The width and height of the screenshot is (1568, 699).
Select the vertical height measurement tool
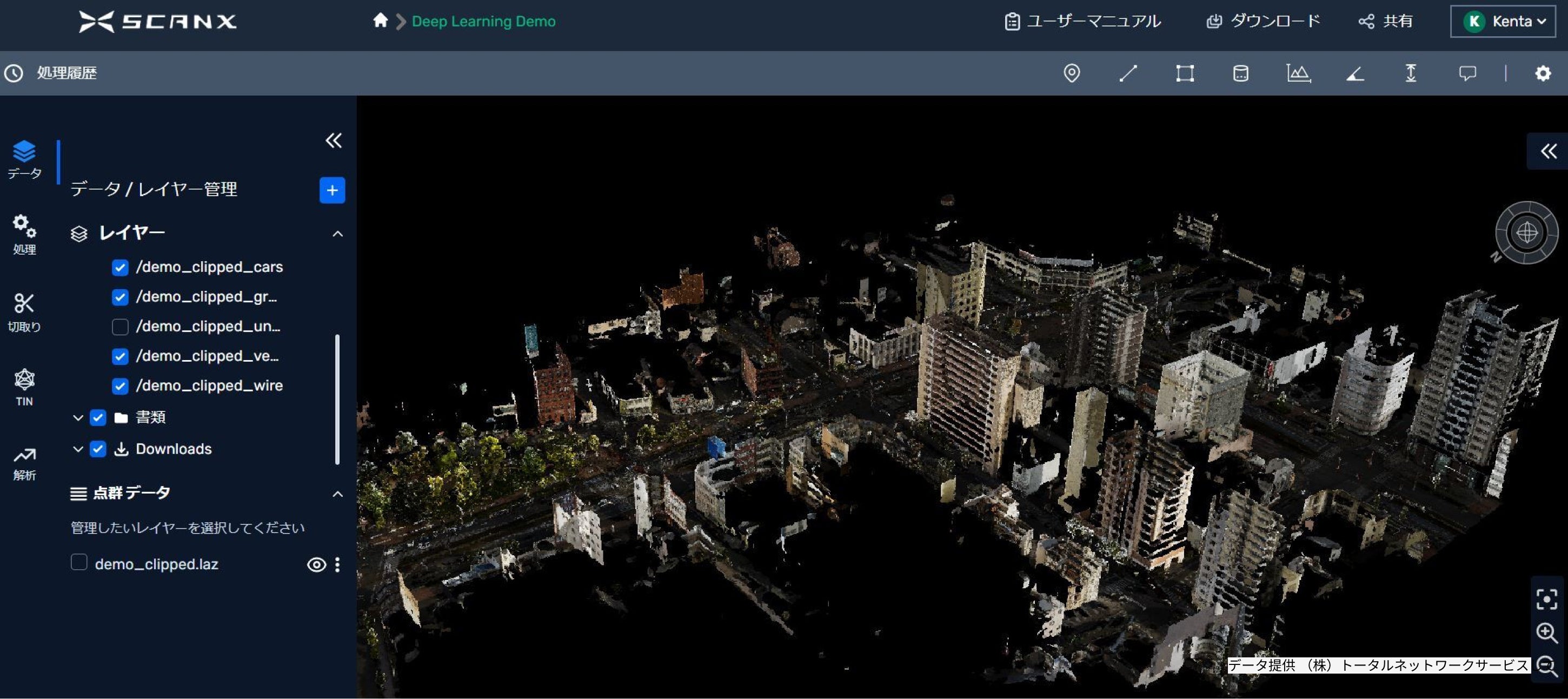[x=1410, y=73]
